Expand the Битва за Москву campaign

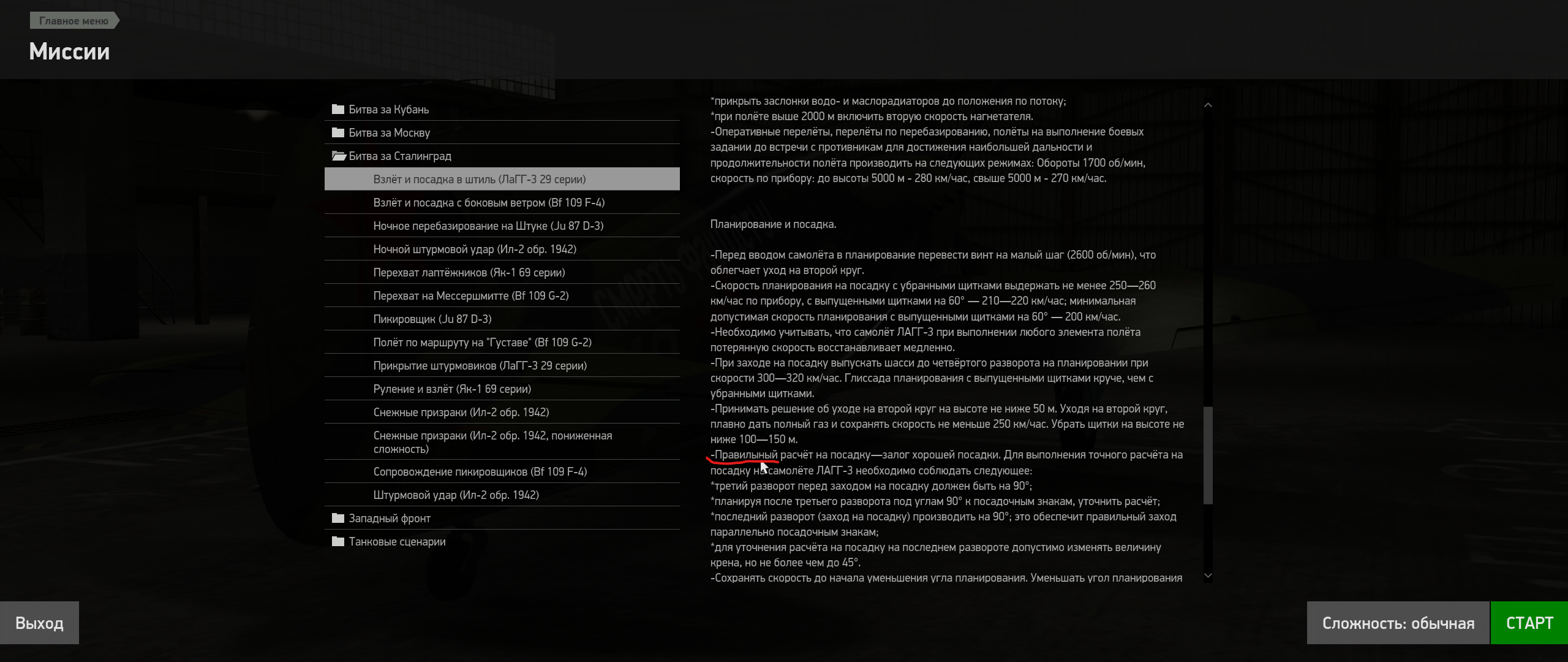point(502,132)
